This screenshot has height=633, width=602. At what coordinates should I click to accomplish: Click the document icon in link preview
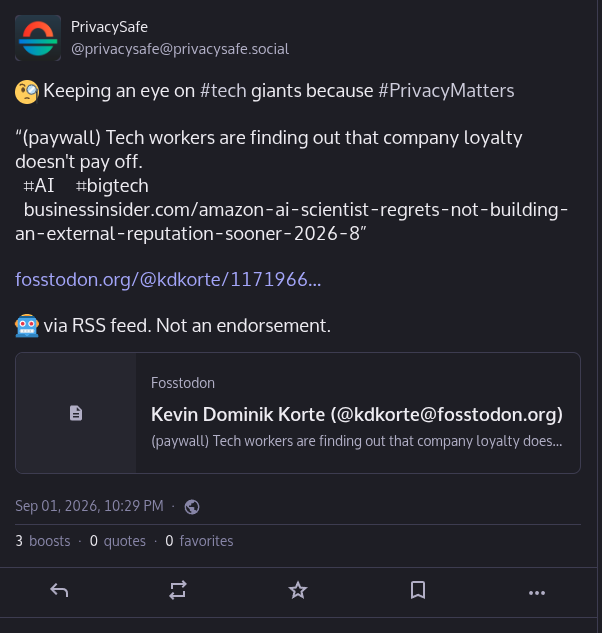pyautogui.click(x=76, y=413)
